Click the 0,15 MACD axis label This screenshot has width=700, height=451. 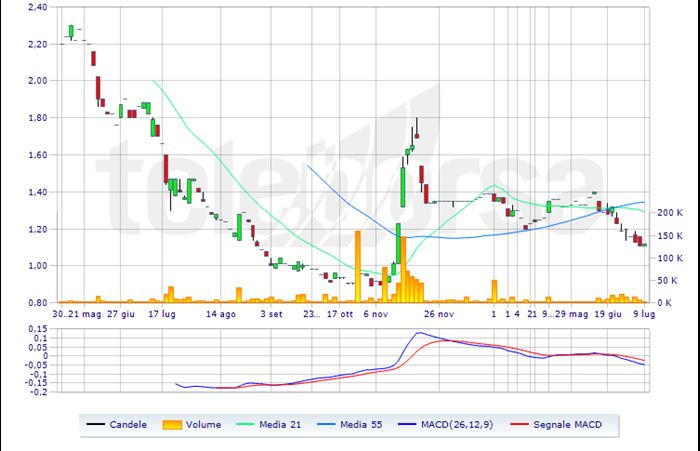38,329
